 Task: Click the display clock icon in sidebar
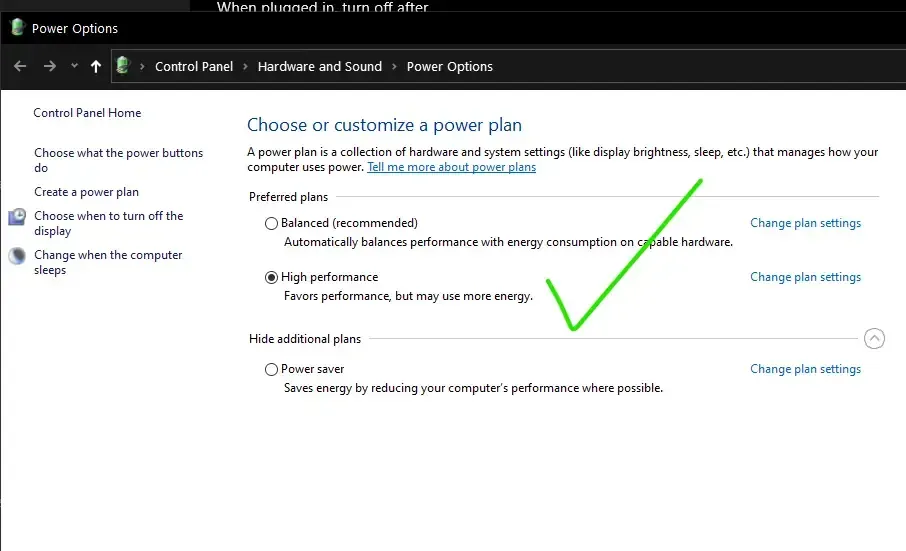tap(17, 217)
